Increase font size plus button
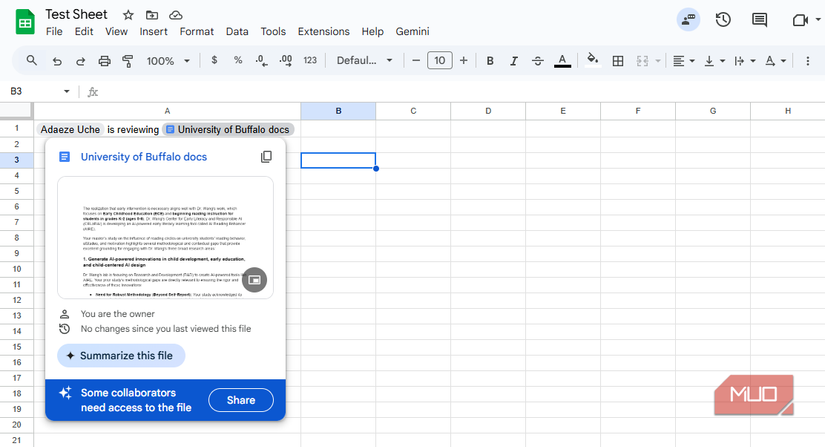The width and height of the screenshot is (825, 447). 464,60
